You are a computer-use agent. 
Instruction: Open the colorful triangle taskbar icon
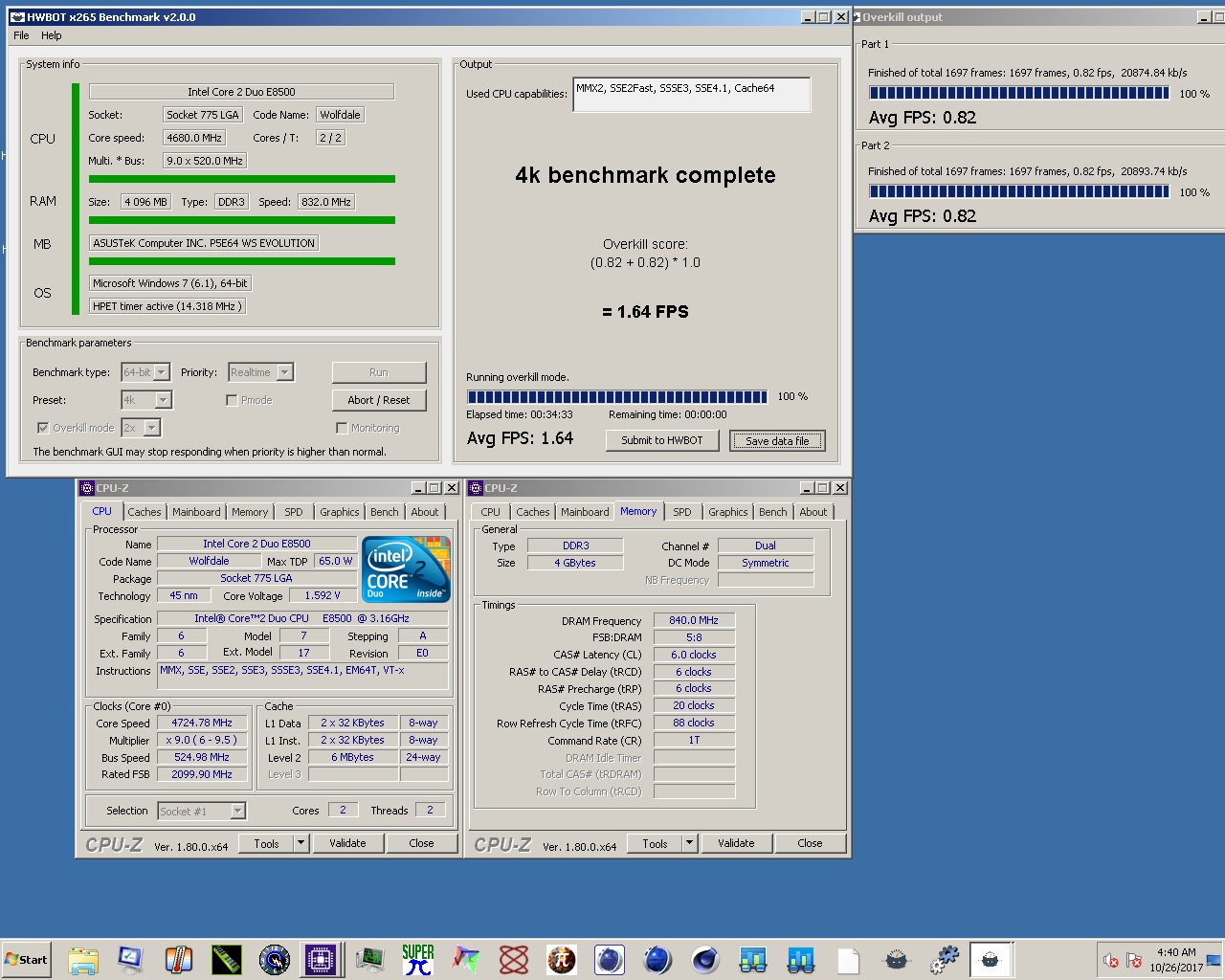click(x=466, y=959)
